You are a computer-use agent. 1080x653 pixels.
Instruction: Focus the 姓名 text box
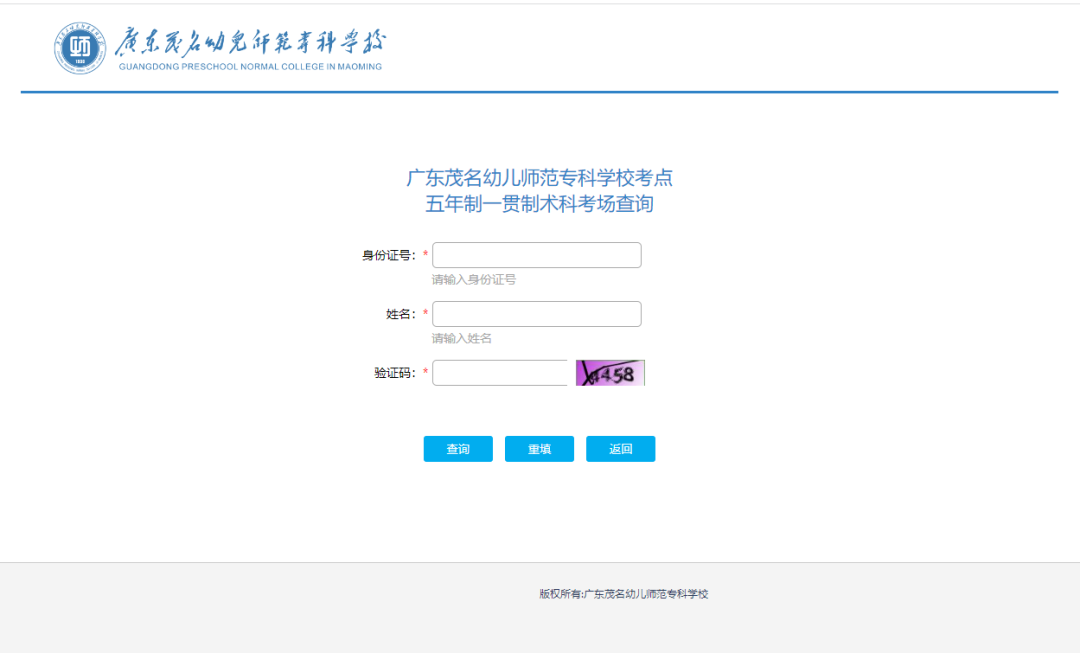536,314
